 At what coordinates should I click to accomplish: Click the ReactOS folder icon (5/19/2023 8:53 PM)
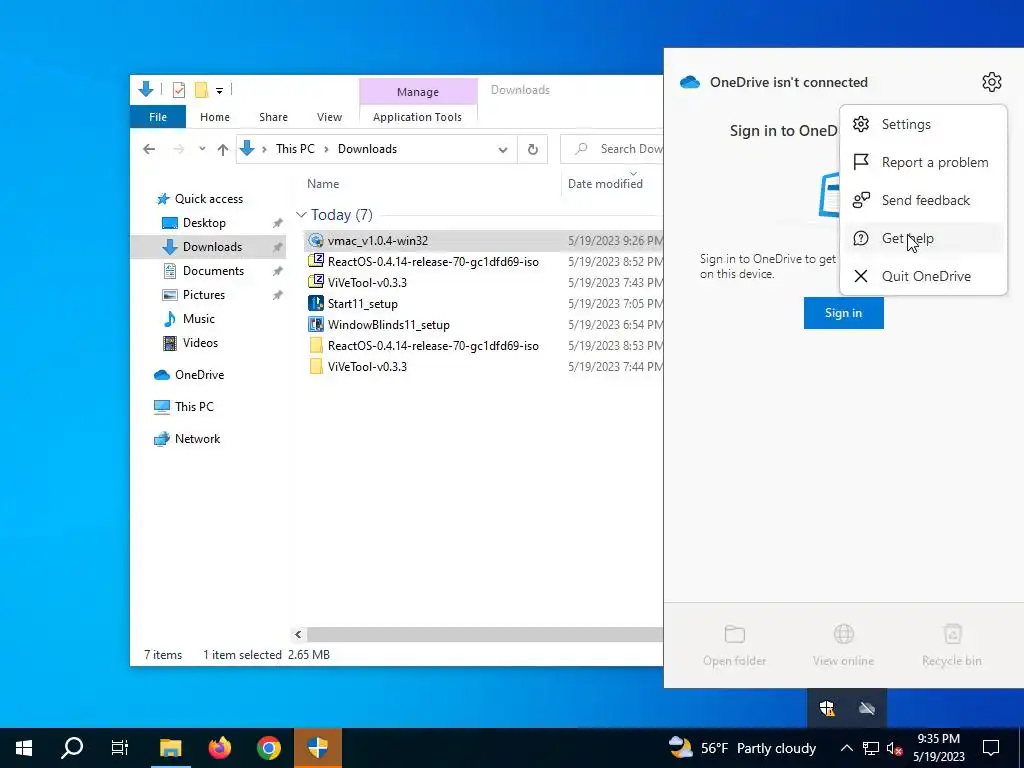click(316, 345)
